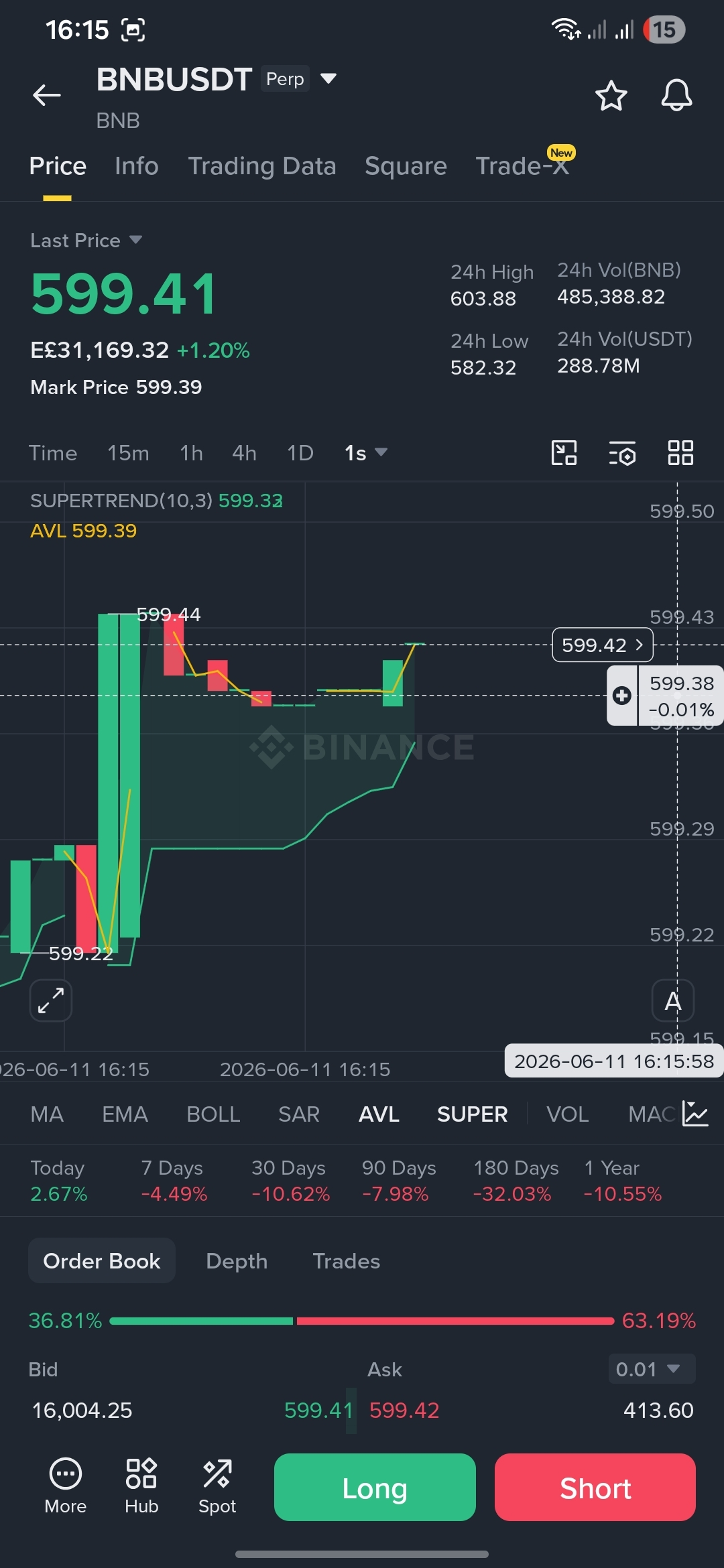Add BNBUSDT to favorites with the star
The height and width of the screenshot is (1568, 724).
(611, 95)
